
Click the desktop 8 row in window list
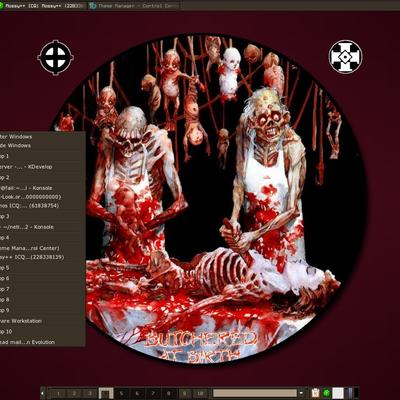pos(43,300)
